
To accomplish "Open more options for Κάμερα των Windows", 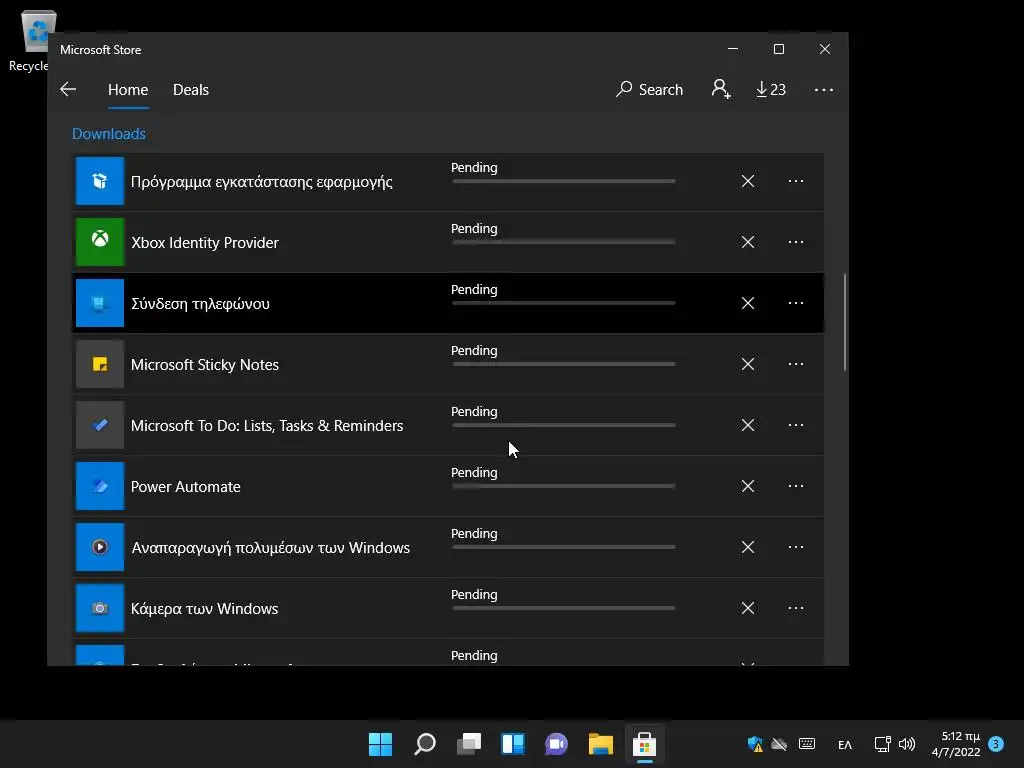I will click(x=795, y=608).
